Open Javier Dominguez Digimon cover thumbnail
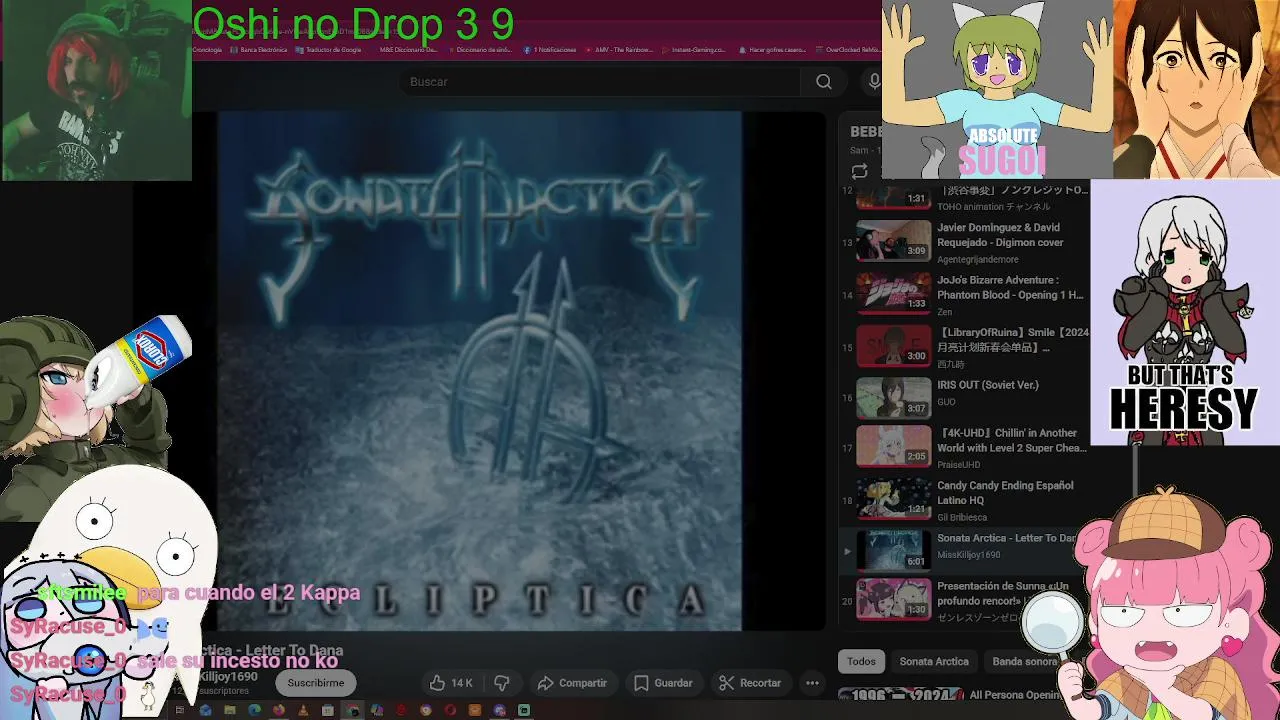This screenshot has height=720, width=1280. [893, 240]
